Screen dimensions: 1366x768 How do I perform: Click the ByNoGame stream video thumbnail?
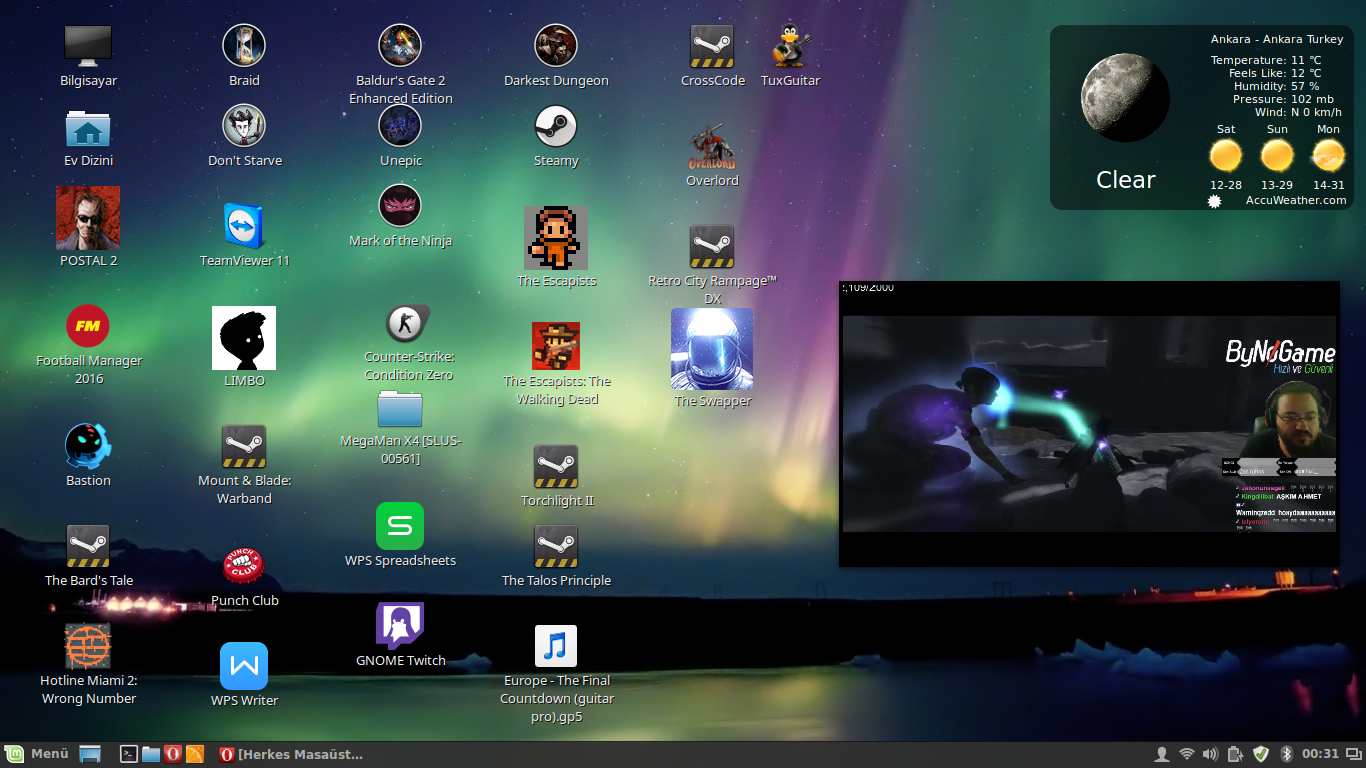(1088, 424)
